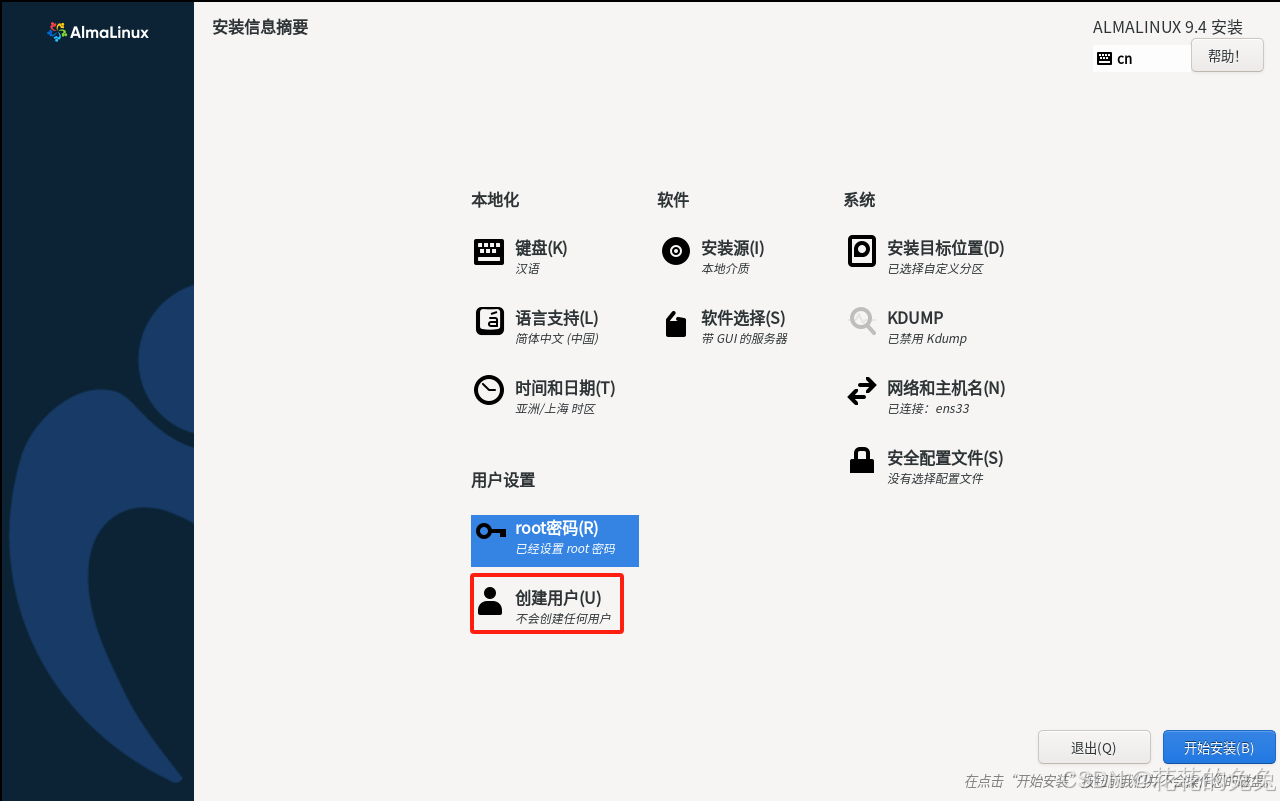1280x801 pixels.
Task: Click the 用户设置 section heading
Action: (503, 480)
